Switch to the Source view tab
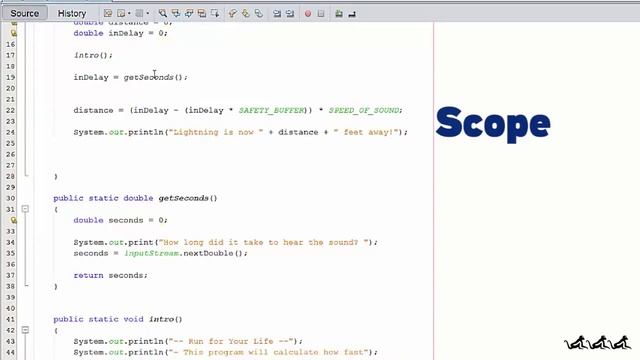The width and height of the screenshot is (640, 360). click(x=24, y=13)
